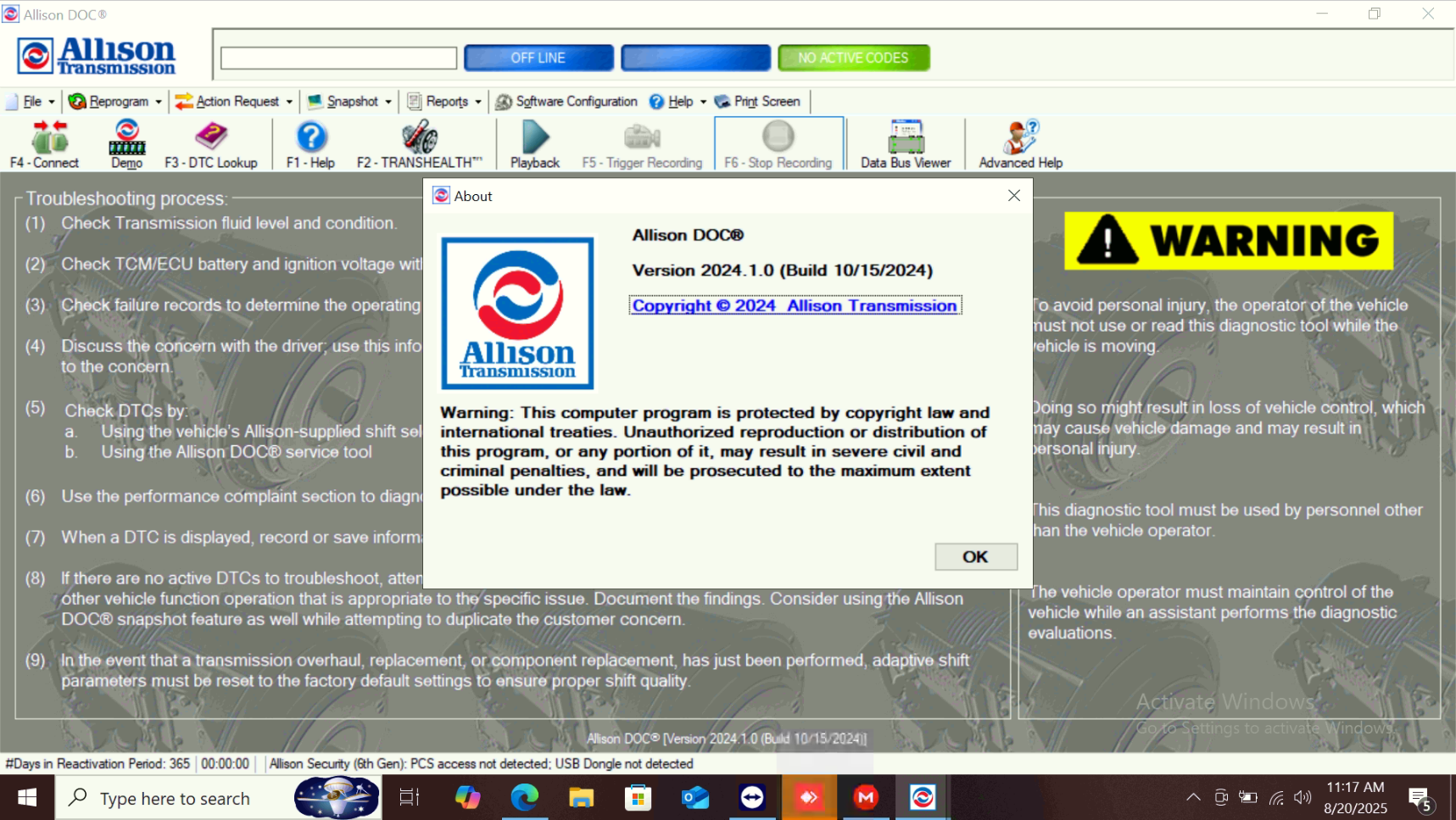Click the blank blue status button
Screen dimensions: 1456x820
click(696, 58)
